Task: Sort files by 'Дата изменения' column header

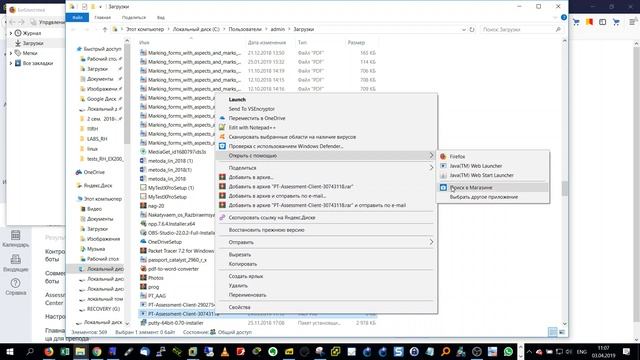Action: coord(267,42)
